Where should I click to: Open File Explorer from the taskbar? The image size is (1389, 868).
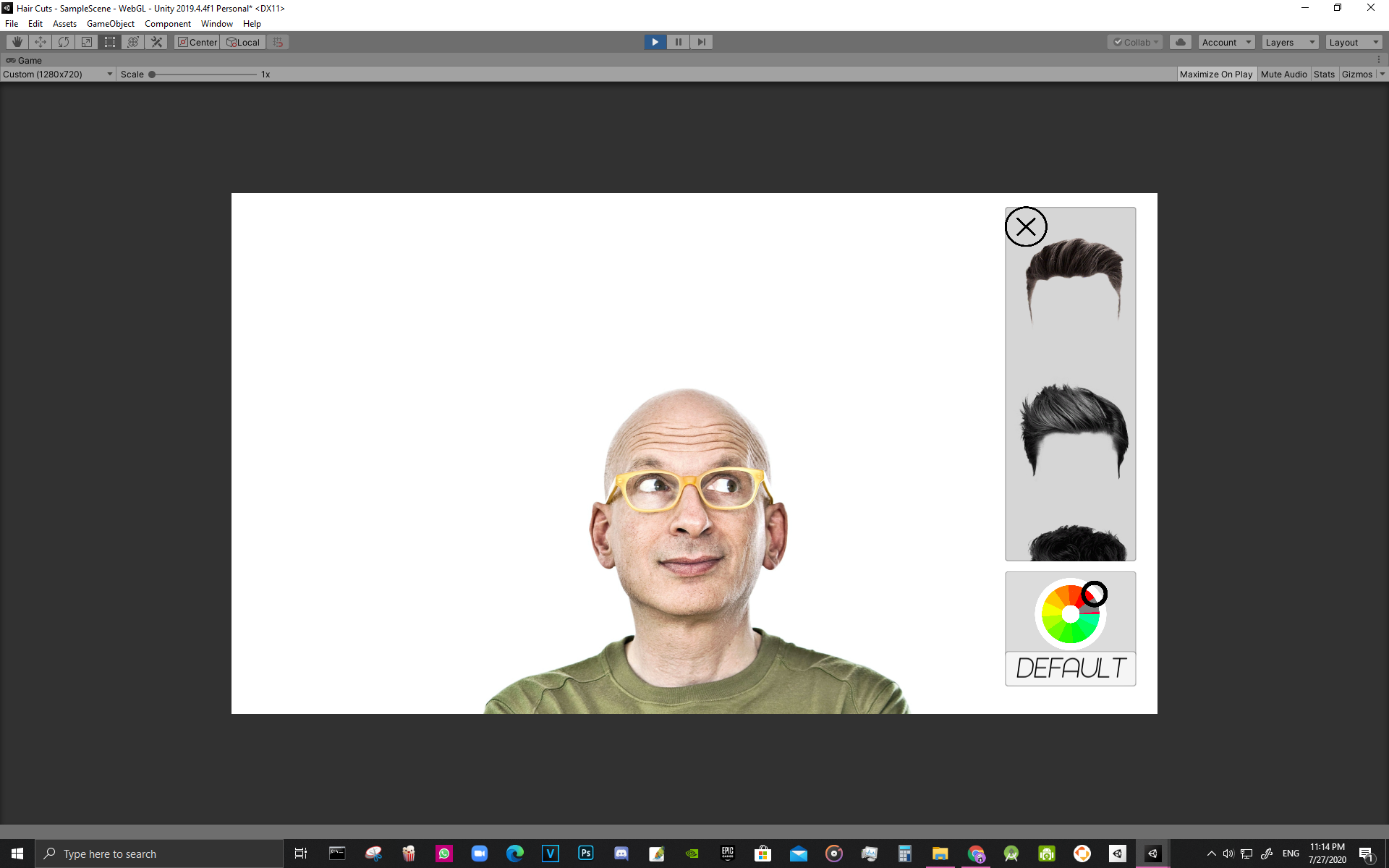[940, 854]
